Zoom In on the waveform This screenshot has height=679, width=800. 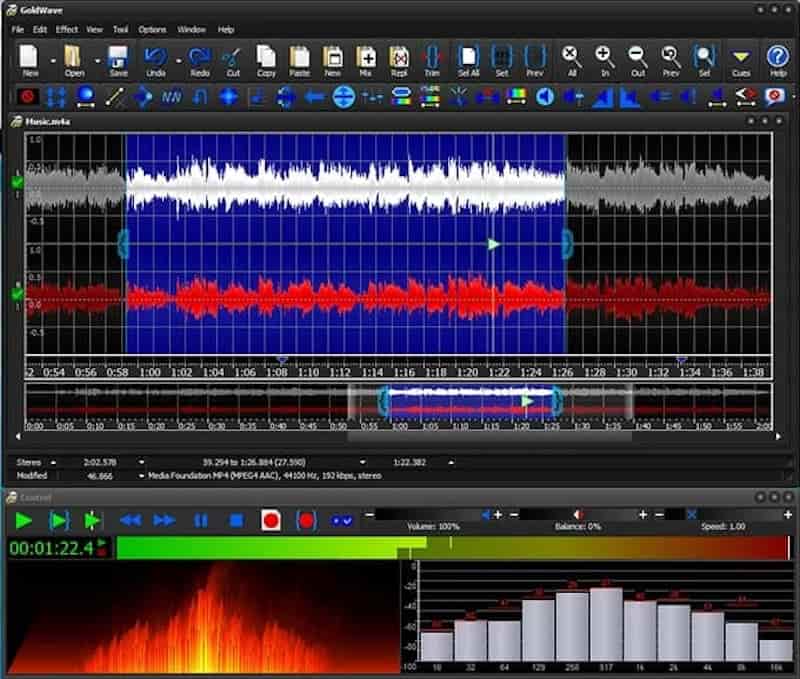tap(605, 60)
